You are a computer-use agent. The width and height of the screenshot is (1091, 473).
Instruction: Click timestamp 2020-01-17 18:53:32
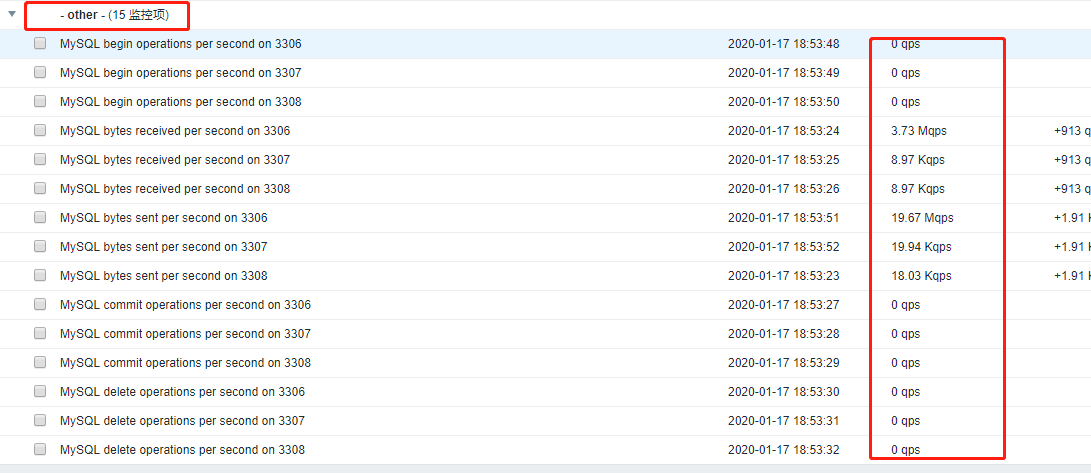click(x=783, y=450)
